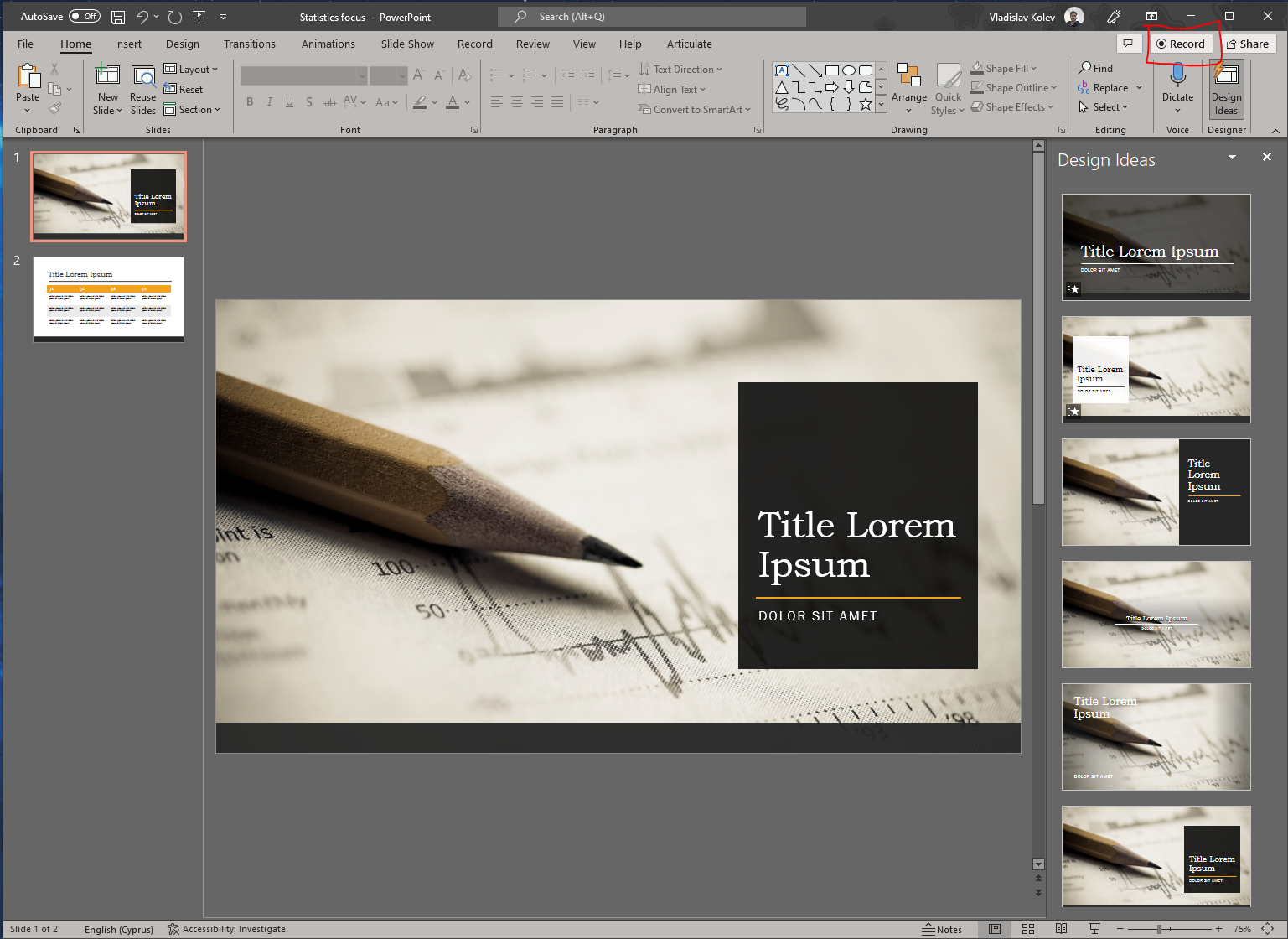Image resolution: width=1288 pixels, height=939 pixels.
Task: Insert a New Slide
Action: click(107, 87)
